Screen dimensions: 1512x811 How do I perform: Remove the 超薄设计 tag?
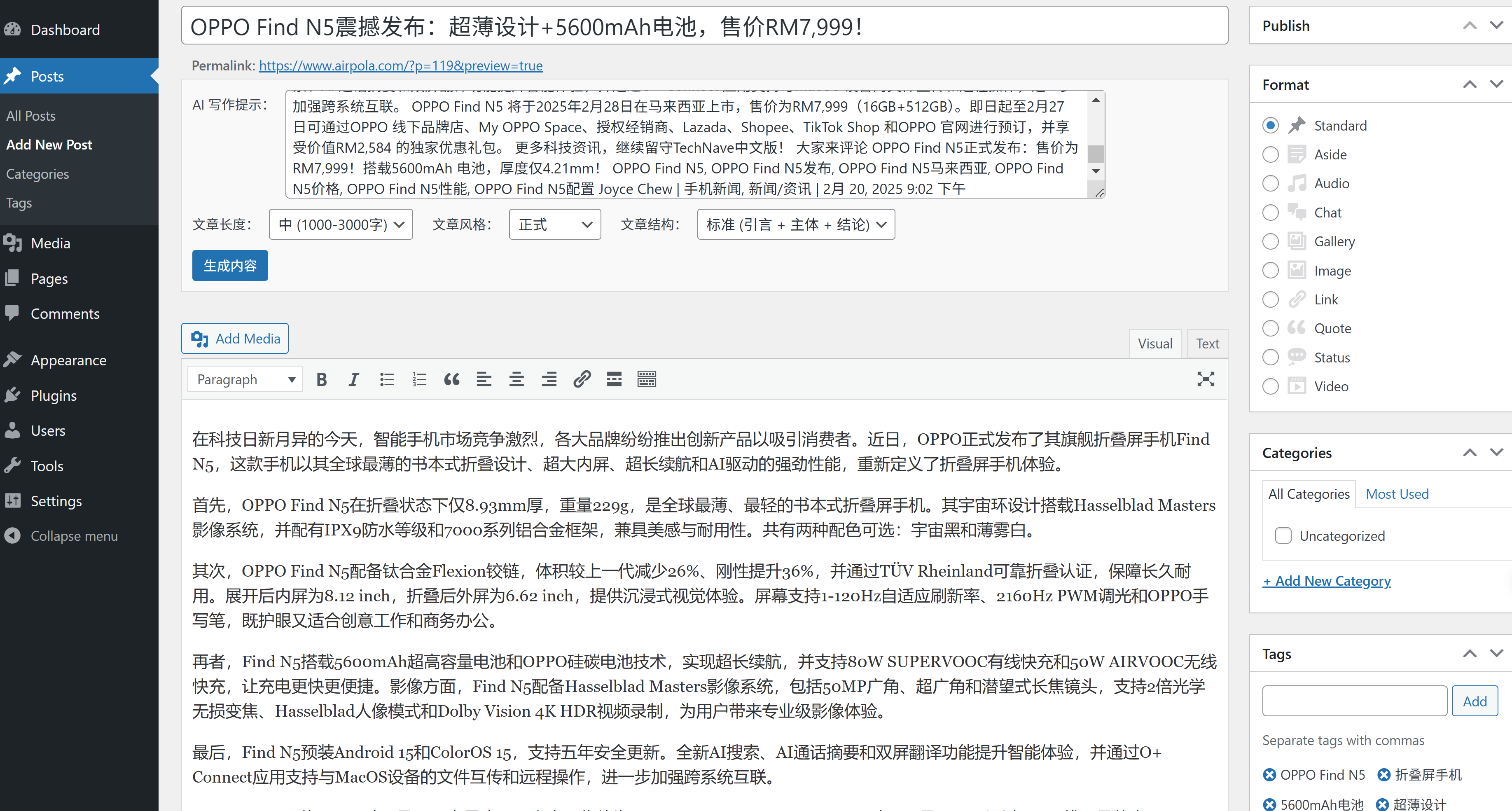pos(1382,804)
